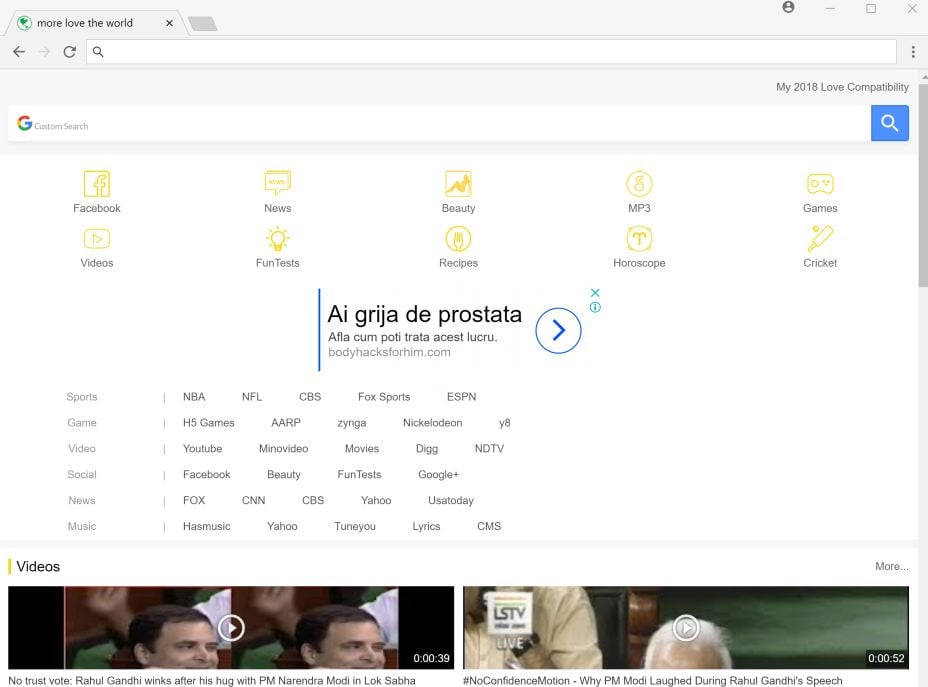Open the H5 Games link

coord(208,422)
